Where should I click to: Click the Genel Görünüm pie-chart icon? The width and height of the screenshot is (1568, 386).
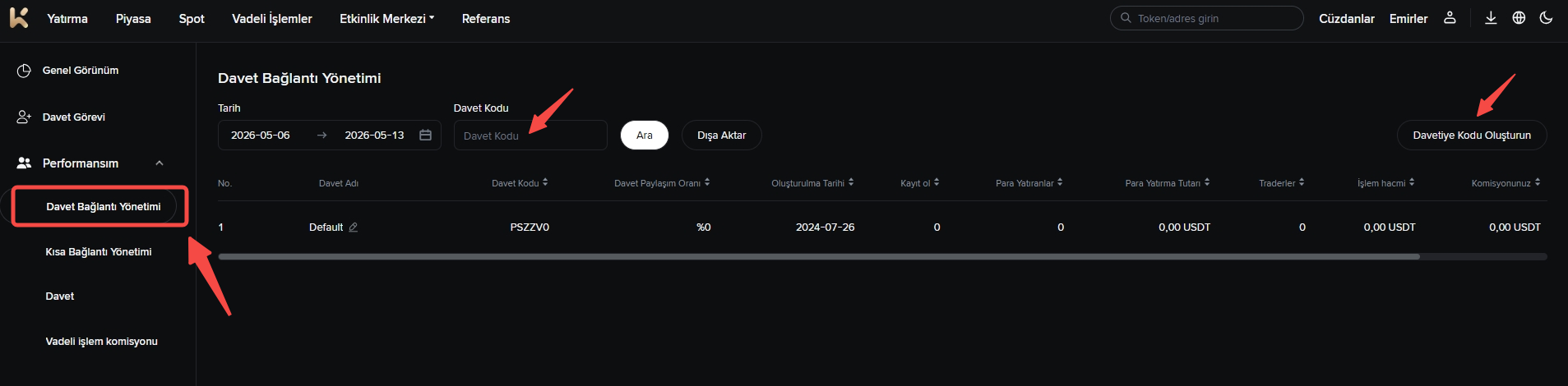[24, 71]
